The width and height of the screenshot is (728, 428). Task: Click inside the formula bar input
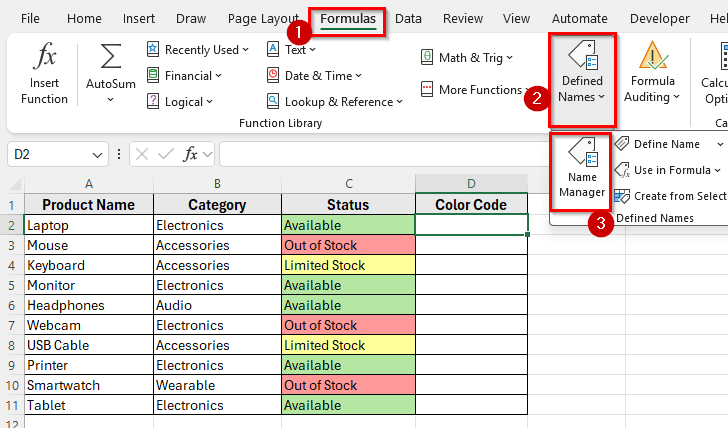[x=383, y=154]
